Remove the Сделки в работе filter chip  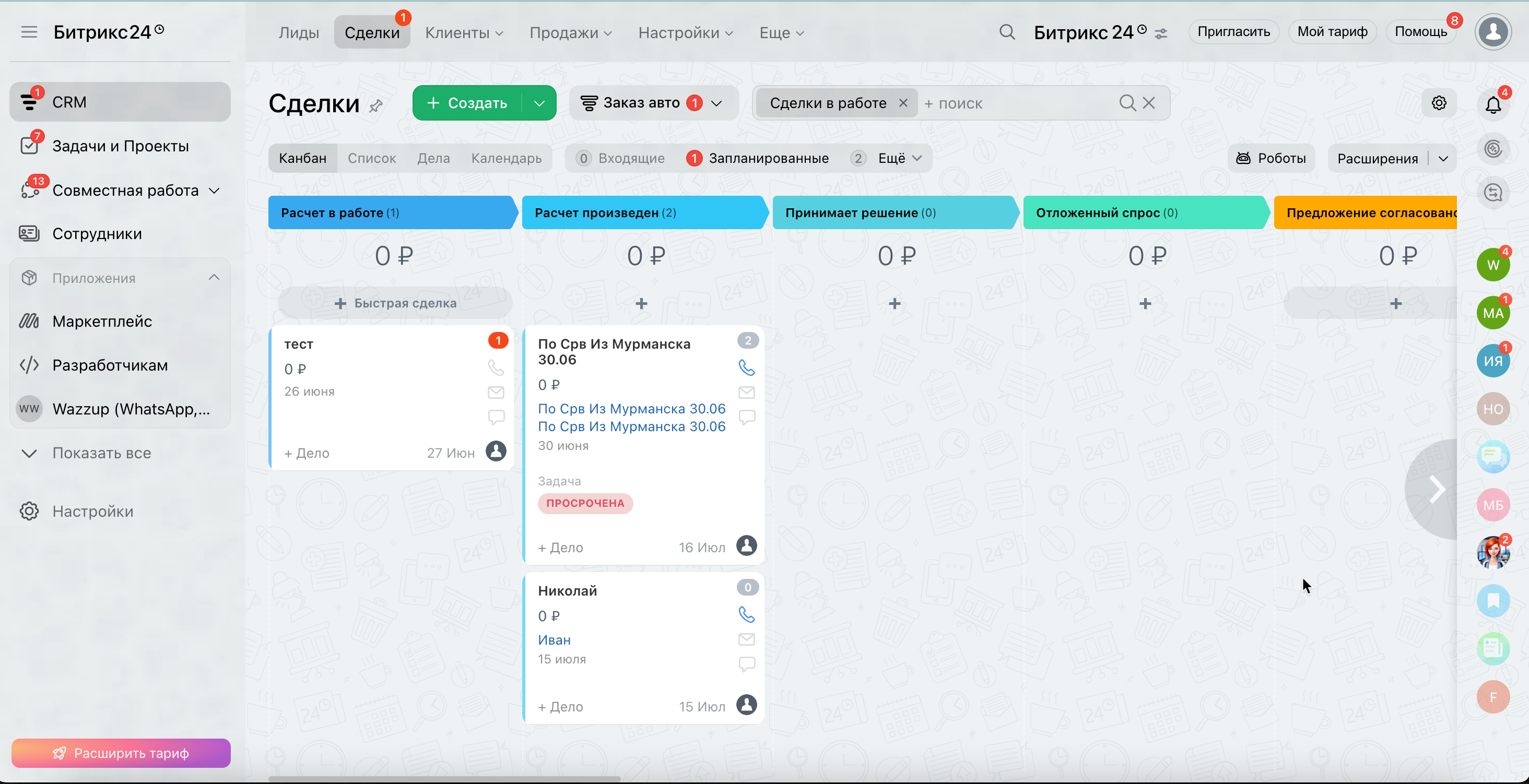903,103
